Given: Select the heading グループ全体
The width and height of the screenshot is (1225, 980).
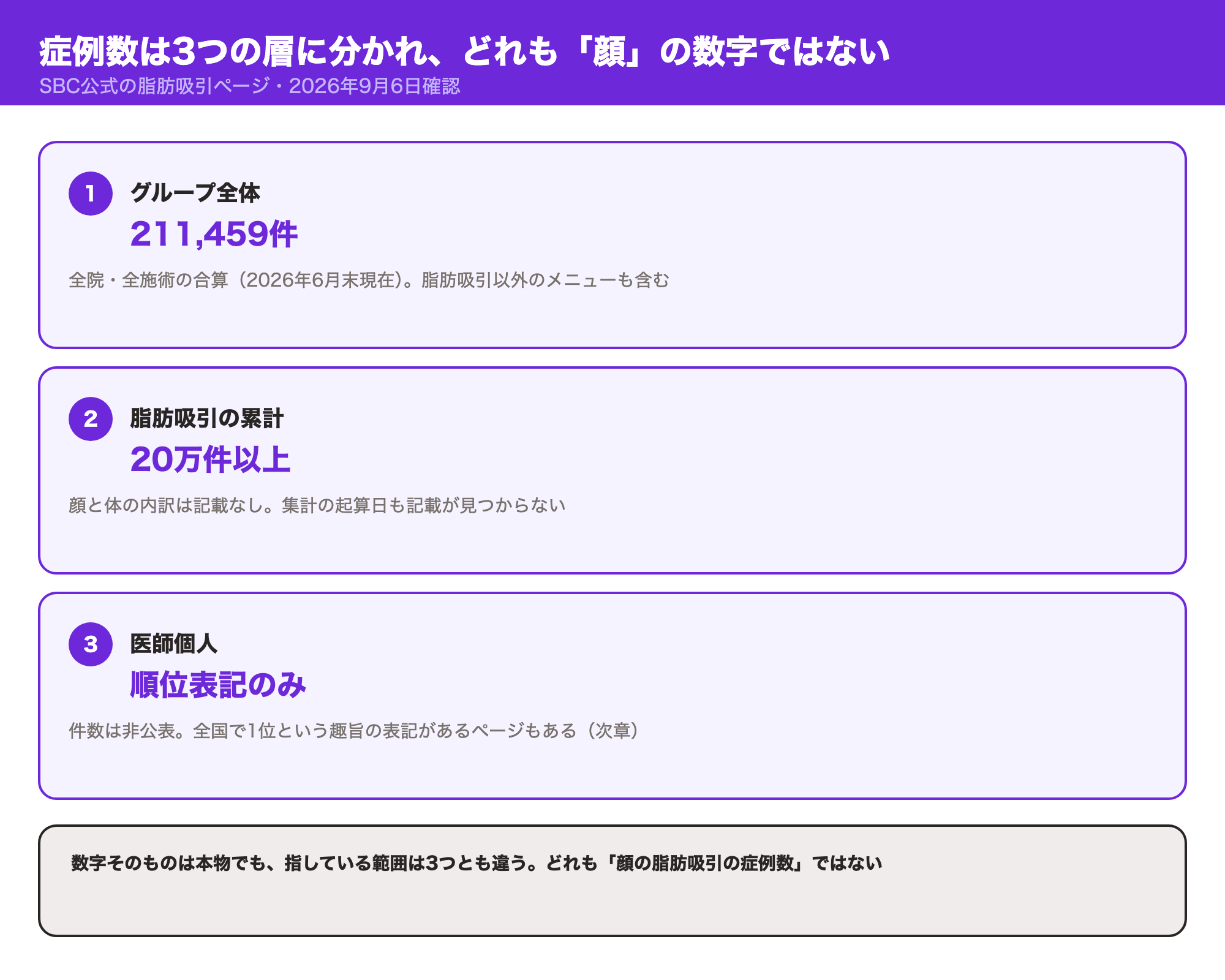Looking at the screenshot, I should coord(195,193).
